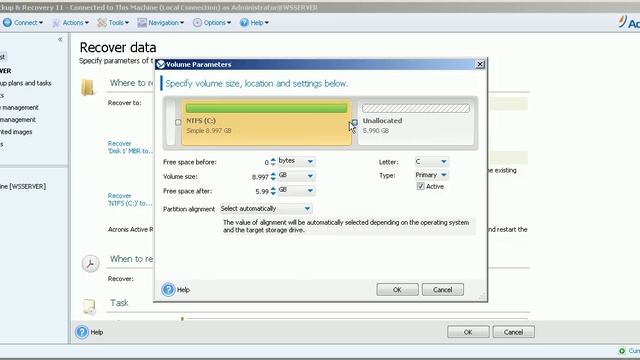The height and width of the screenshot is (360, 640).
Task: Click the Volume Parameters title icon
Action: 161,64
